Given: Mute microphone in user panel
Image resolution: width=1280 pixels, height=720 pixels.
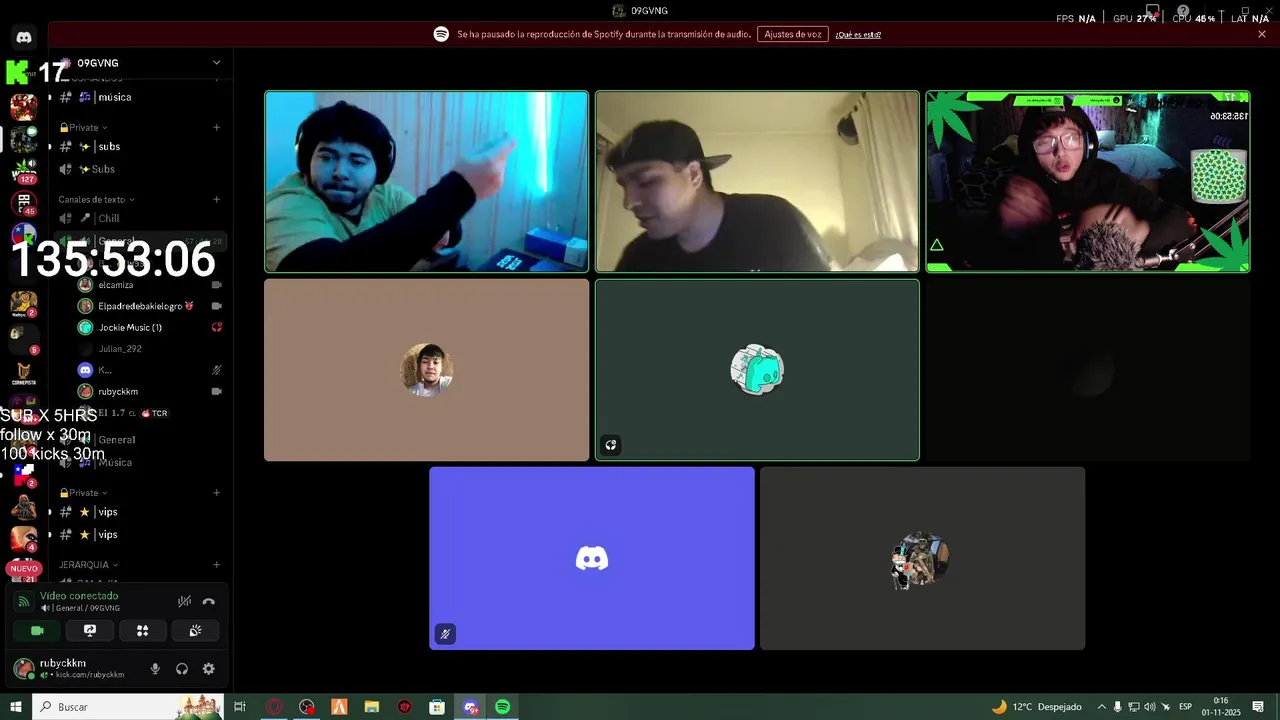Looking at the screenshot, I should 155,669.
